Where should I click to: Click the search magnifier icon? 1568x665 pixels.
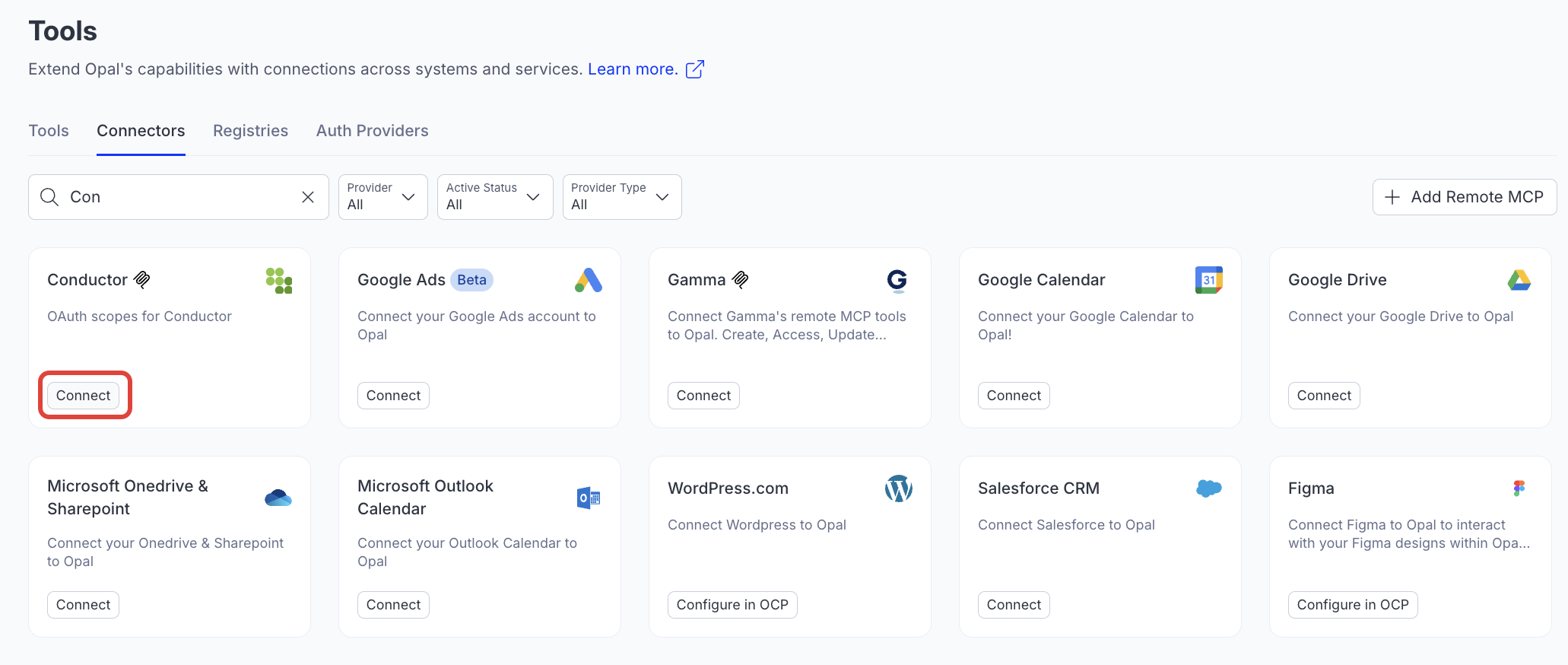click(49, 197)
